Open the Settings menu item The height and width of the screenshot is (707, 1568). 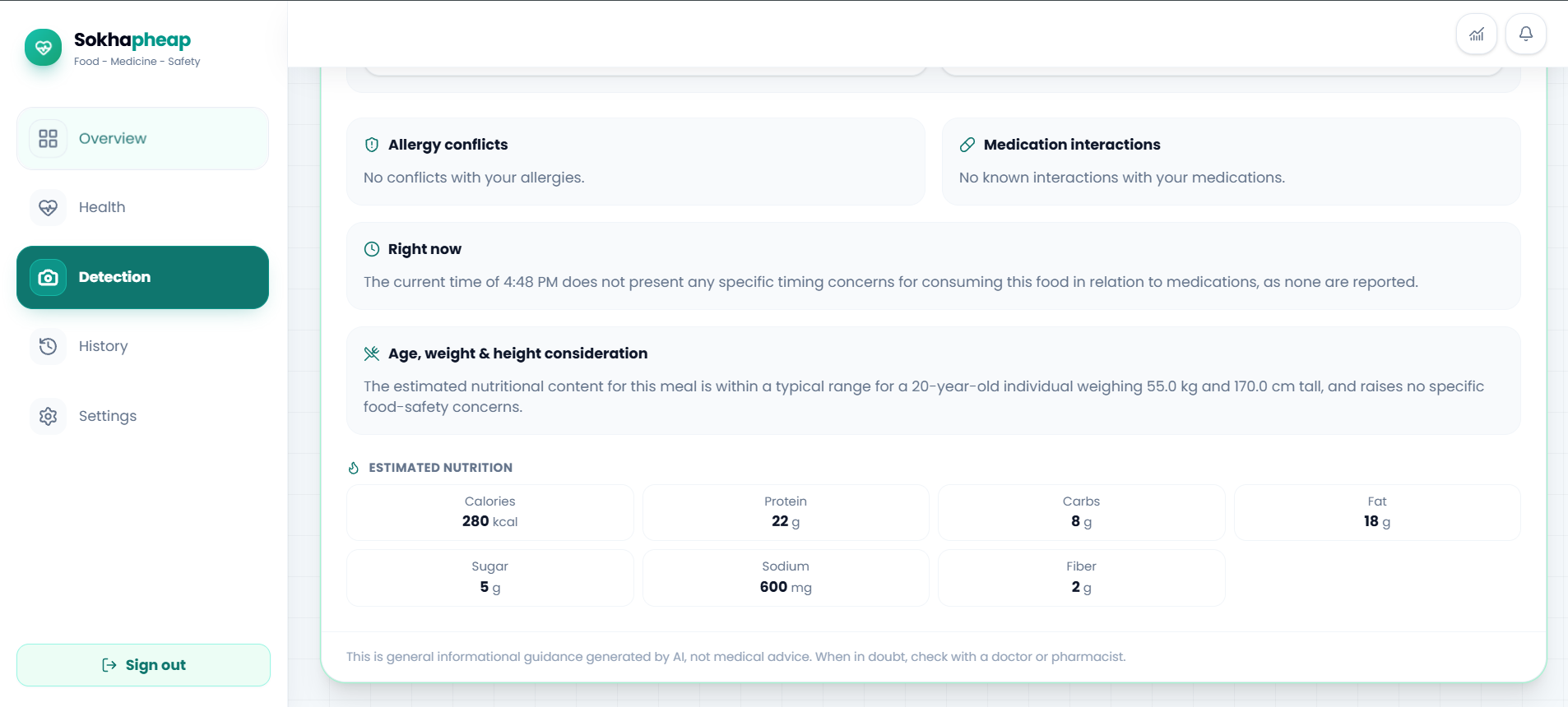tap(142, 416)
